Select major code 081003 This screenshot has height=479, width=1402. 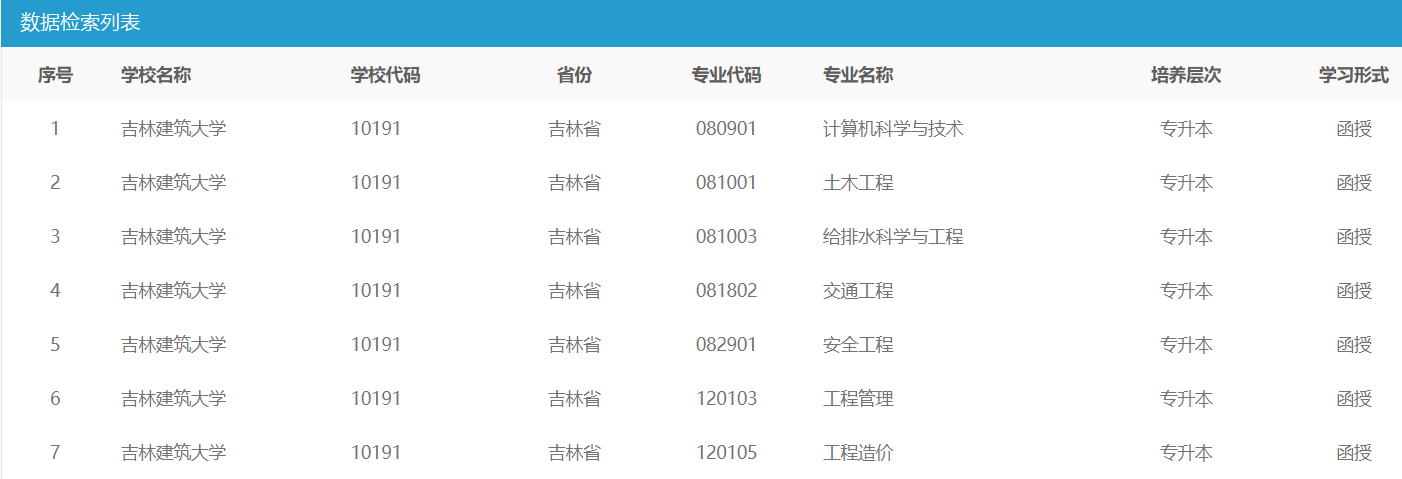727,237
